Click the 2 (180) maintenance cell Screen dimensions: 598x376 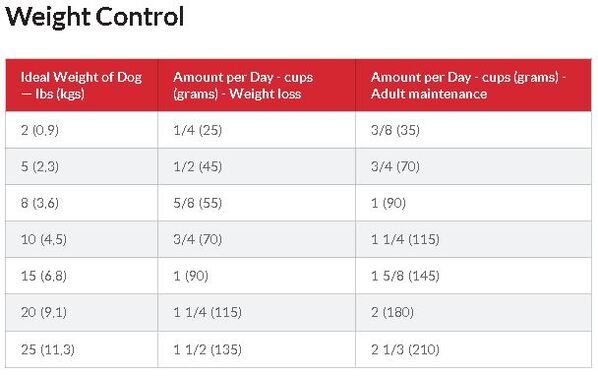click(x=473, y=312)
